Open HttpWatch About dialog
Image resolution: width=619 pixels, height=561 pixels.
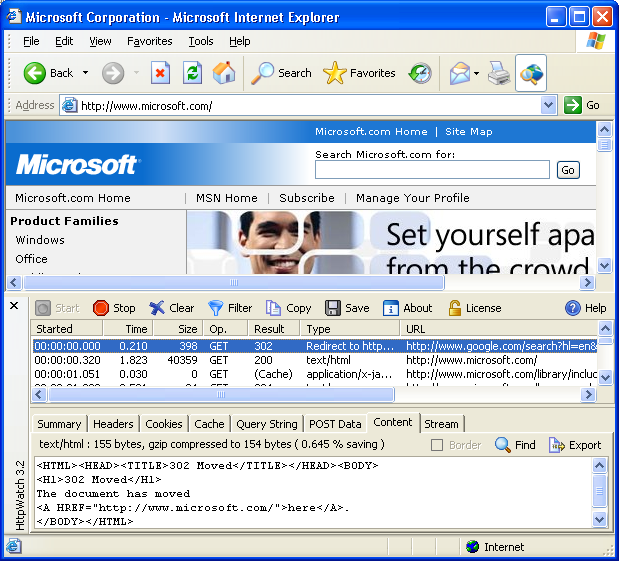point(407,308)
